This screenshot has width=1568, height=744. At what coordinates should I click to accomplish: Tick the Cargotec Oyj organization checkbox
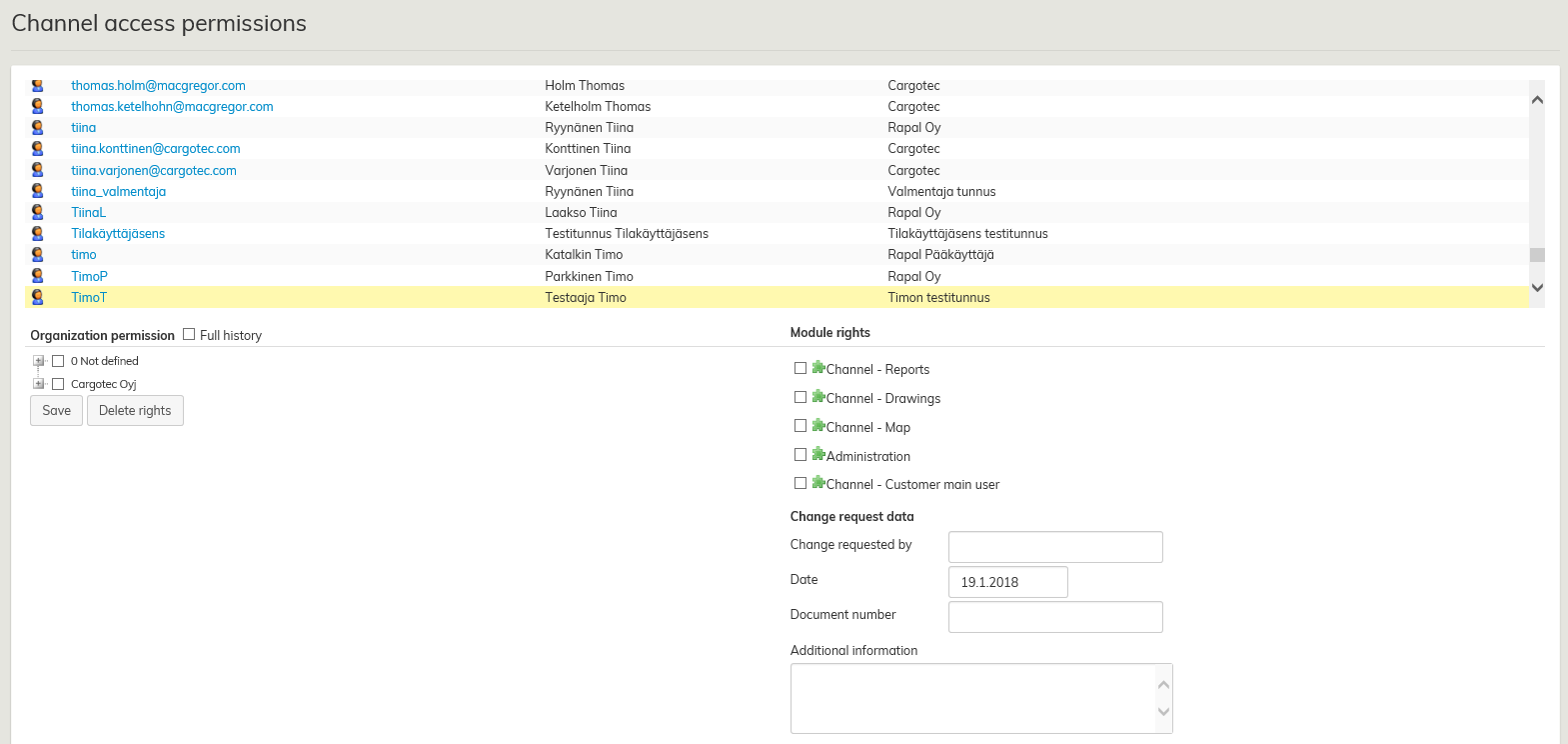58,384
